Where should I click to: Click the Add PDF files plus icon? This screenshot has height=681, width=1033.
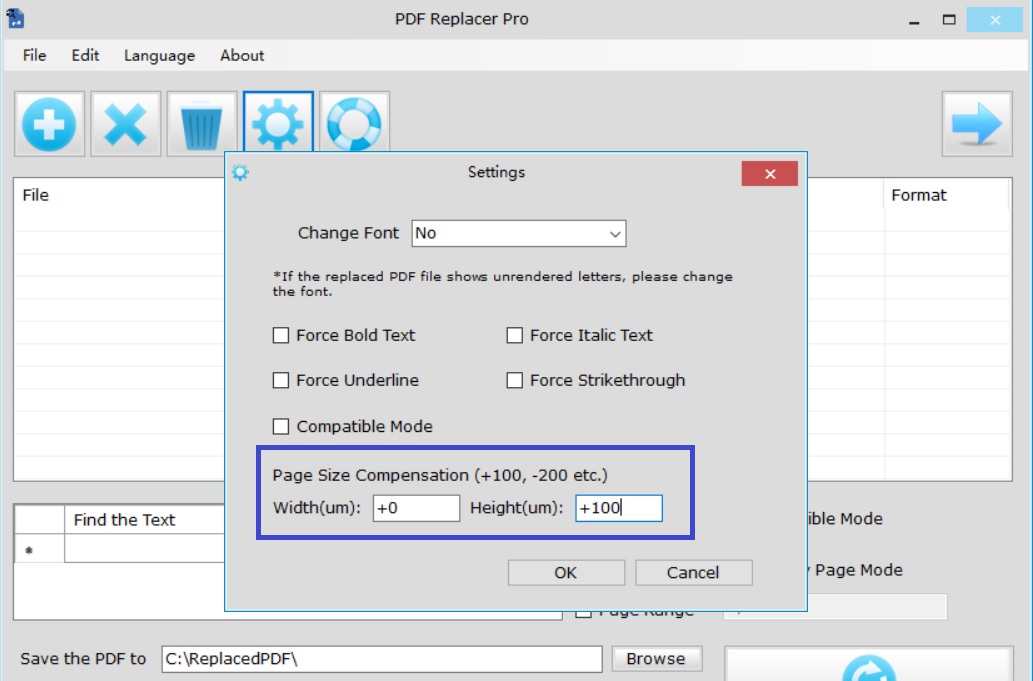pyautogui.click(x=49, y=124)
